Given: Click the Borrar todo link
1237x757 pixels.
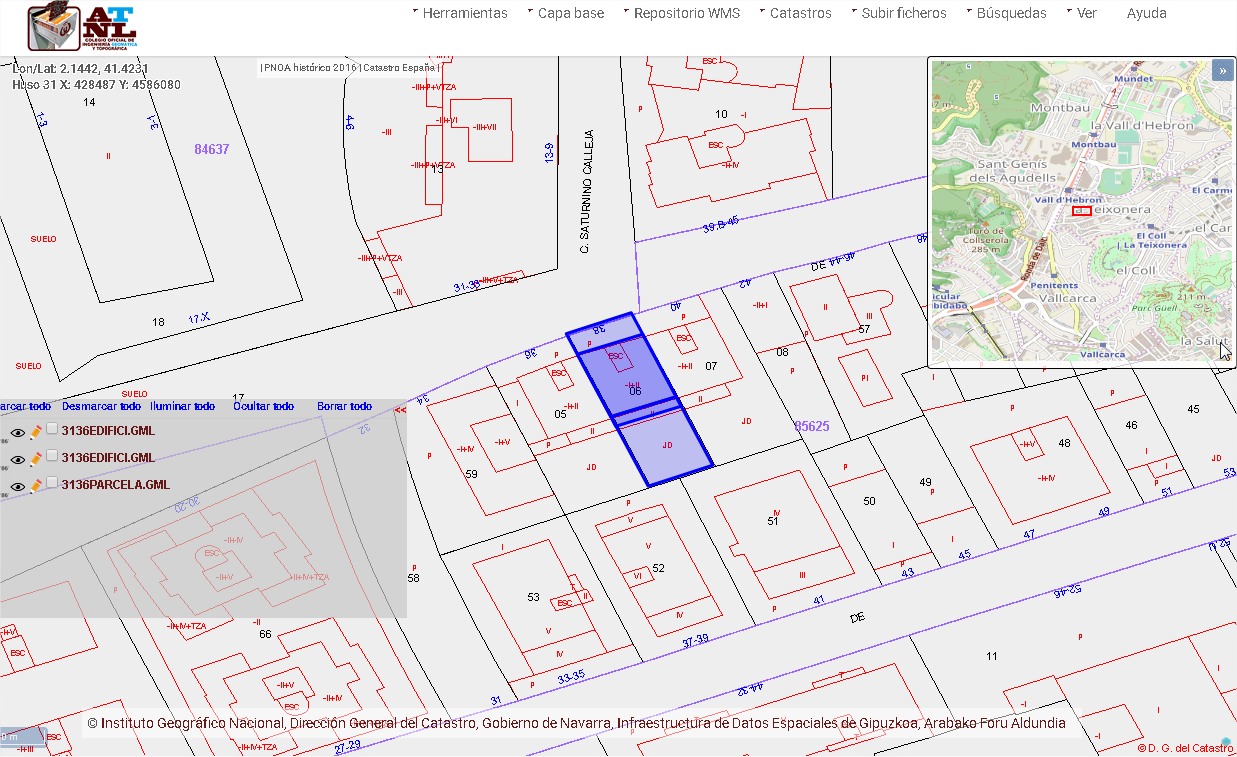Looking at the screenshot, I should (x=345, y=406).
